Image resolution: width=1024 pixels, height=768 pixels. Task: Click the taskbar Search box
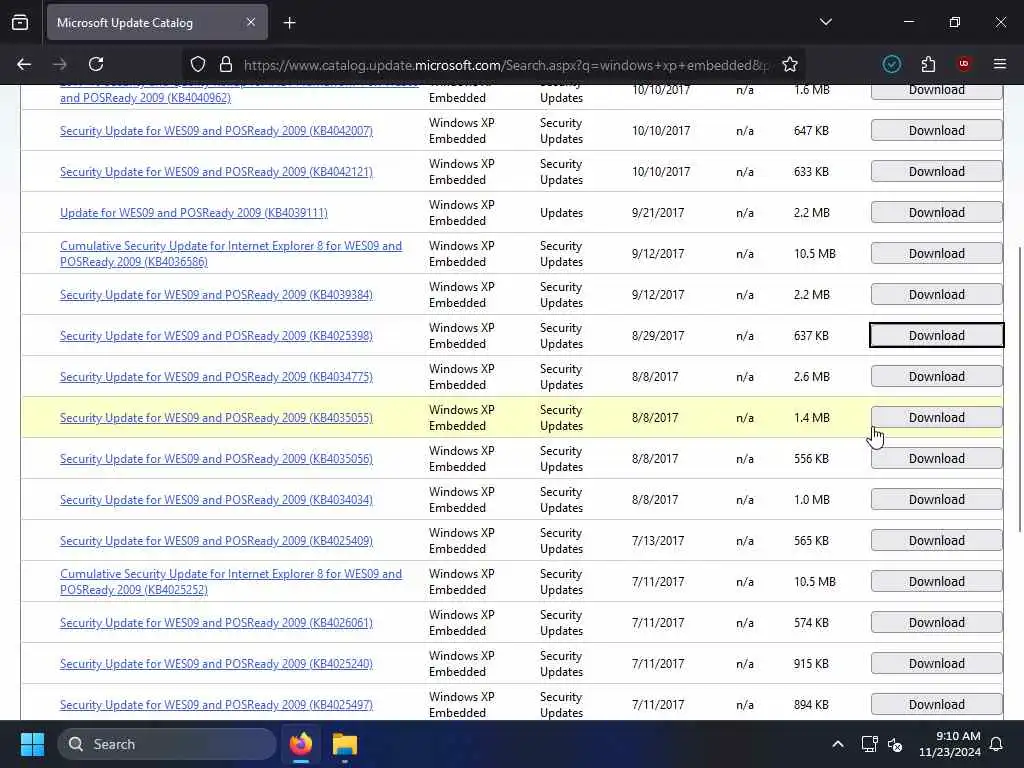[167, 744]
